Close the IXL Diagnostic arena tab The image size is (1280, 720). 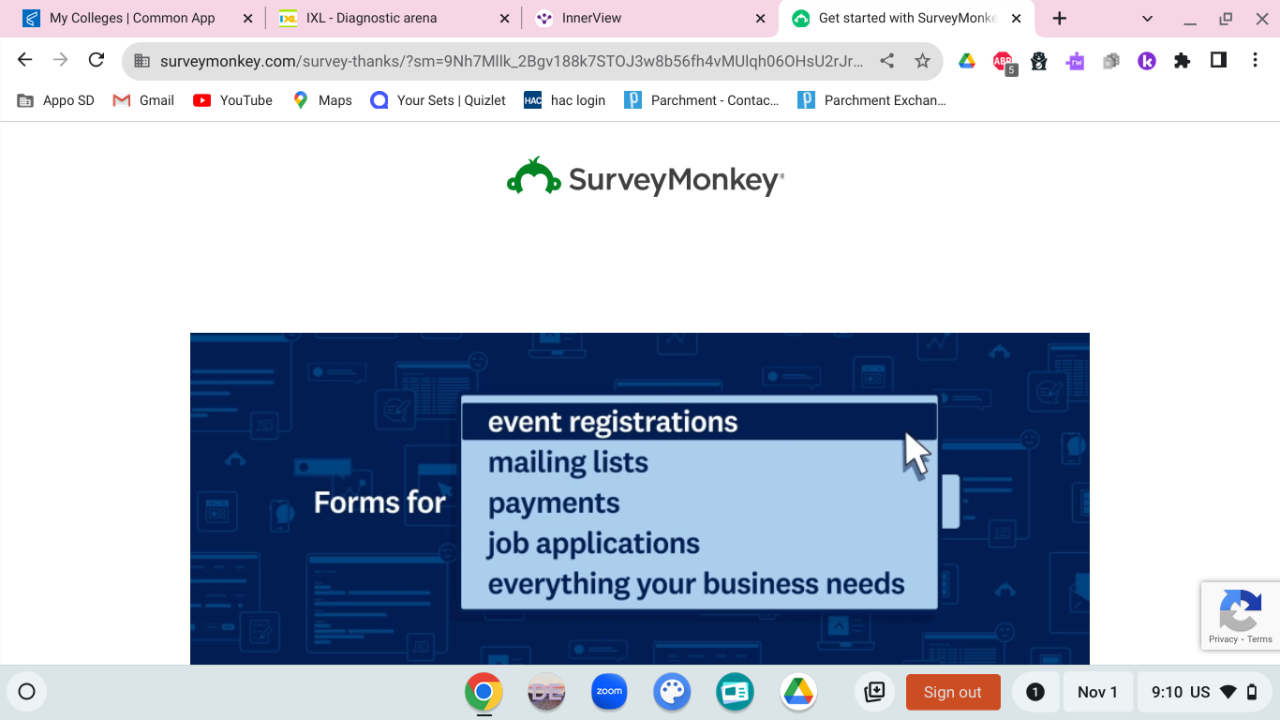(504, 18)
